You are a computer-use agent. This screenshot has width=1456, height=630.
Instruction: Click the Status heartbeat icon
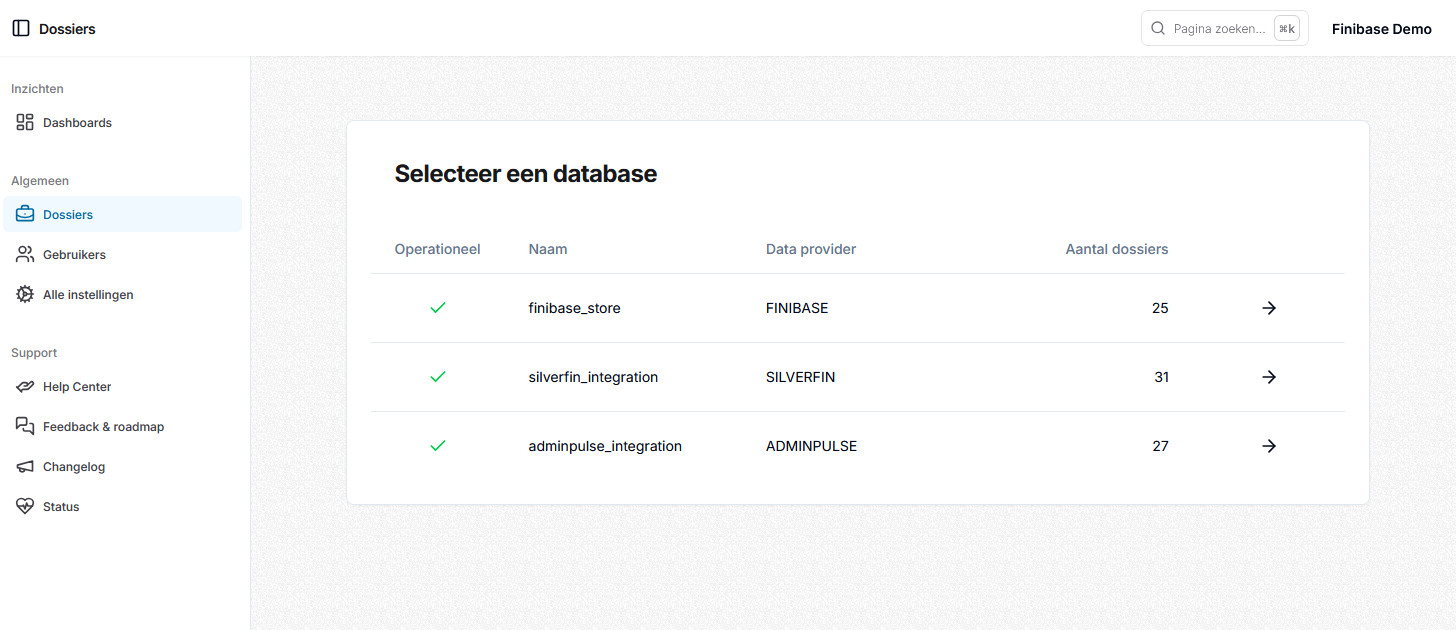pos(25,506)
